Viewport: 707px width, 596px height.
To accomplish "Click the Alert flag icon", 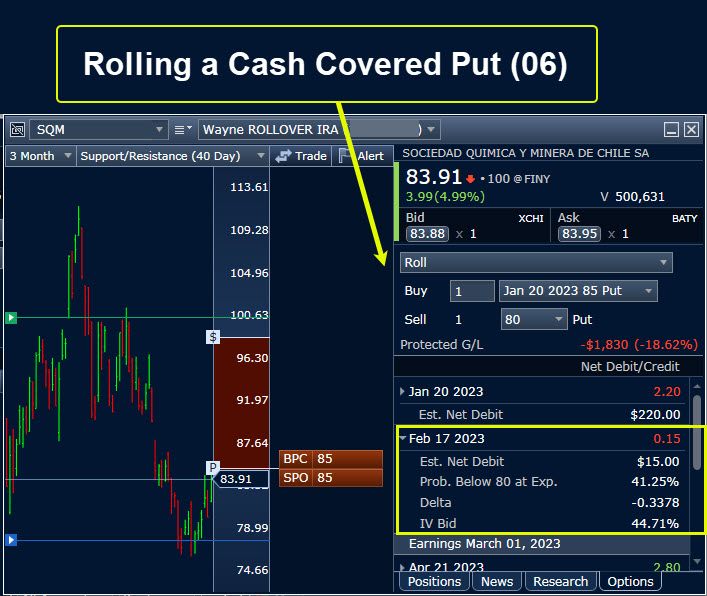I will click(345, 156).
